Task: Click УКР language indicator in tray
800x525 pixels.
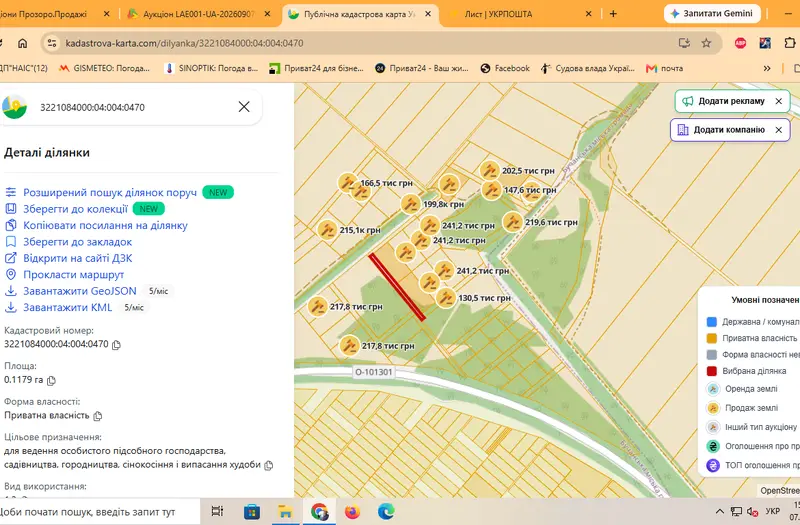Action: pyautogui.click(x=772, y=511)
